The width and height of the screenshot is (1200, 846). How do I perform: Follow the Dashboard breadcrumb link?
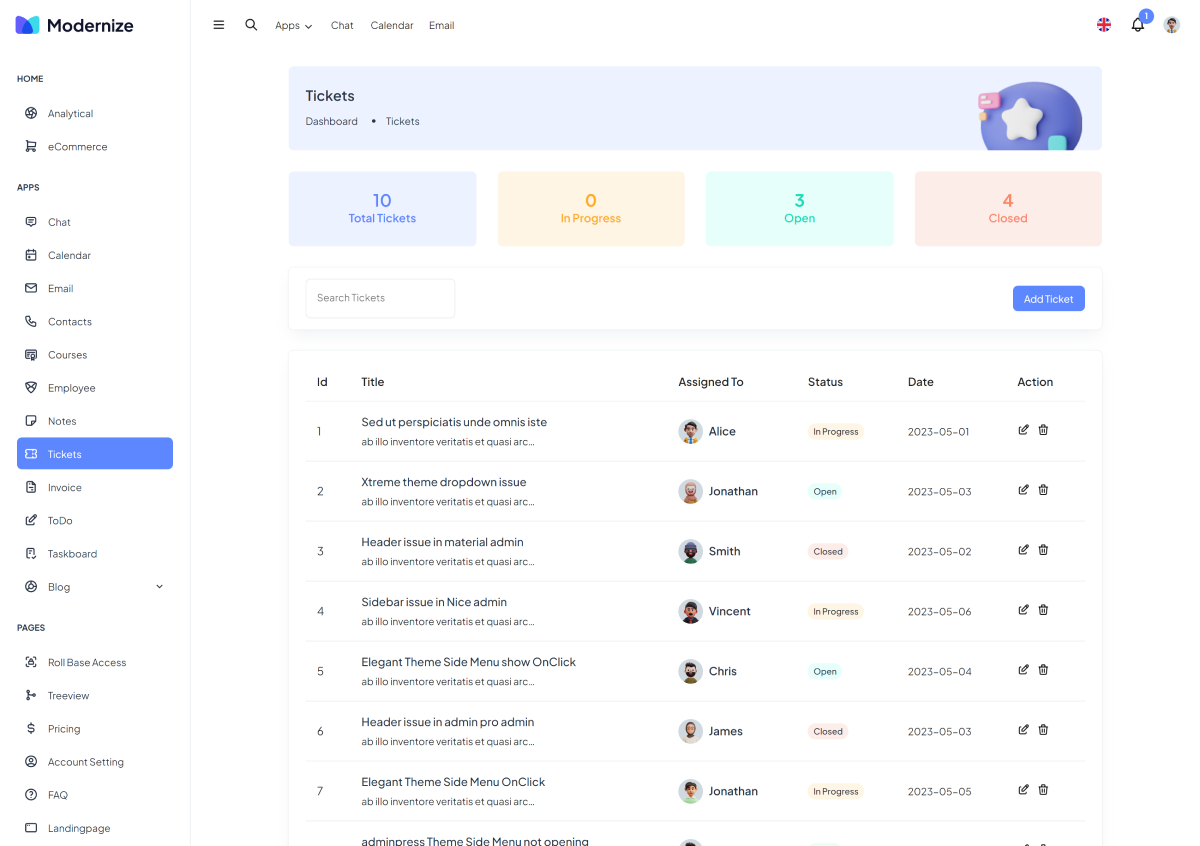[x=331, y=121]
